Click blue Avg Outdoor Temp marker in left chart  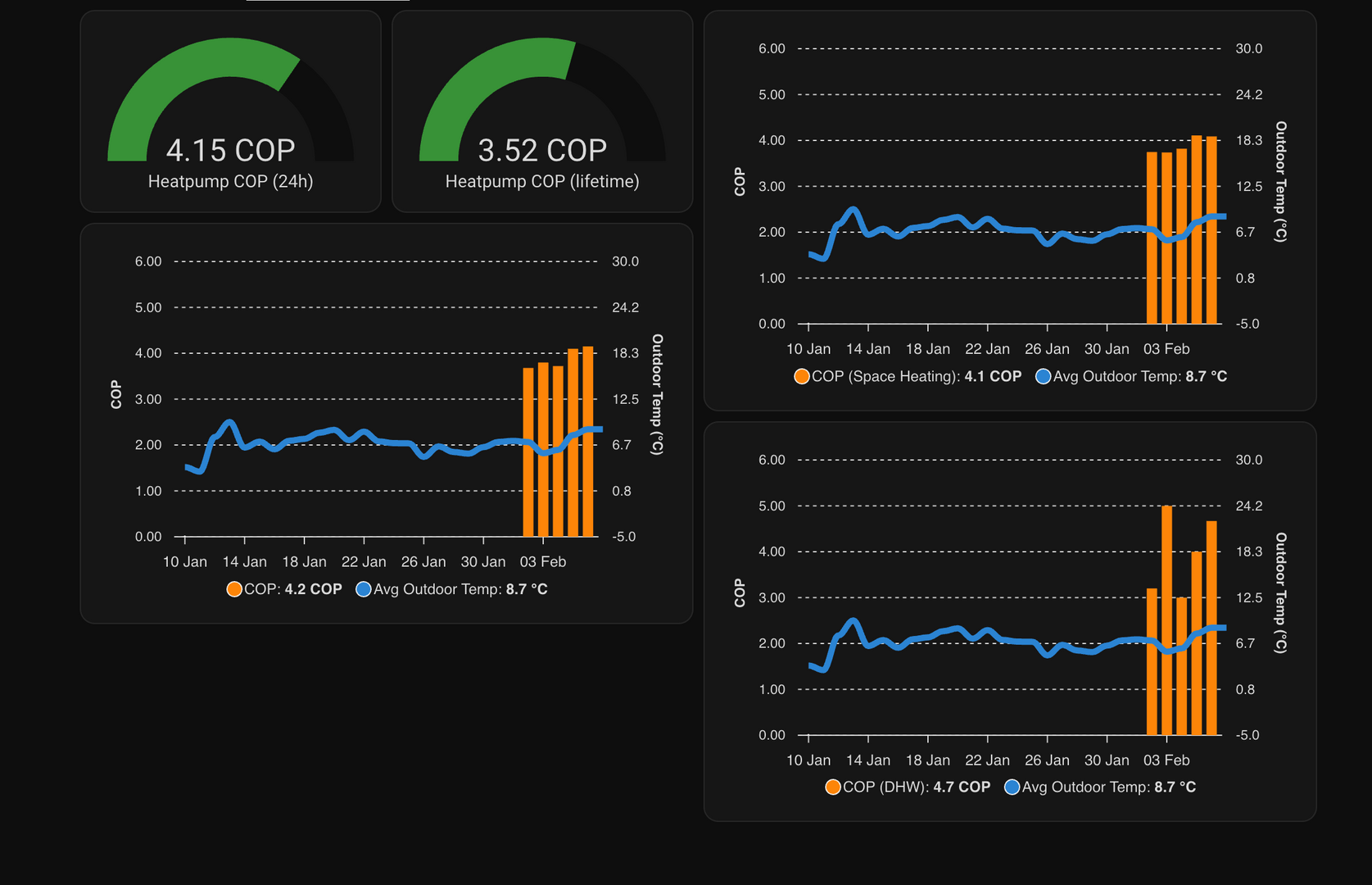[364, 589]
